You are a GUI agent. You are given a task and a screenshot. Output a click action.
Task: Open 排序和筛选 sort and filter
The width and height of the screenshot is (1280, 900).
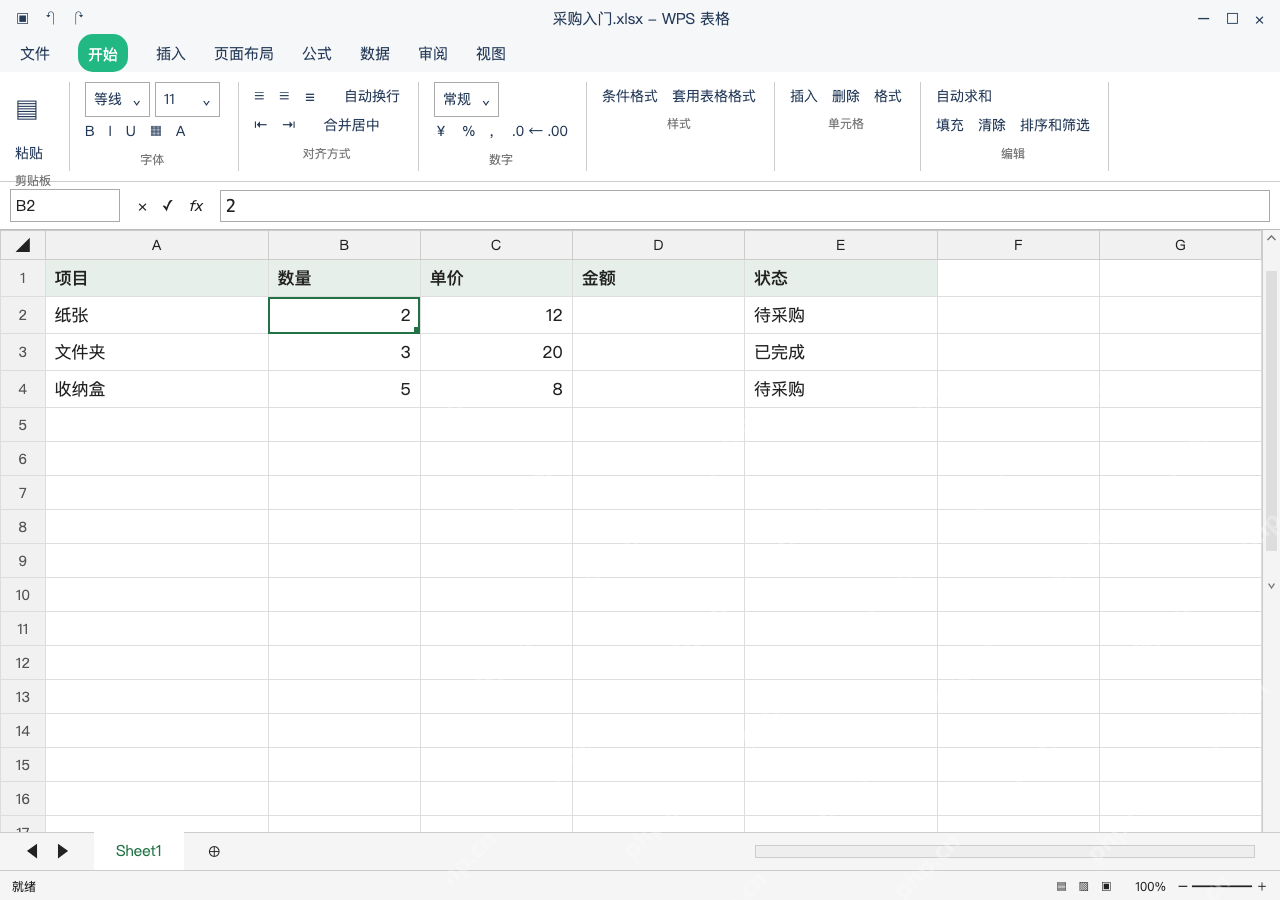click(x=1055, y=125)
